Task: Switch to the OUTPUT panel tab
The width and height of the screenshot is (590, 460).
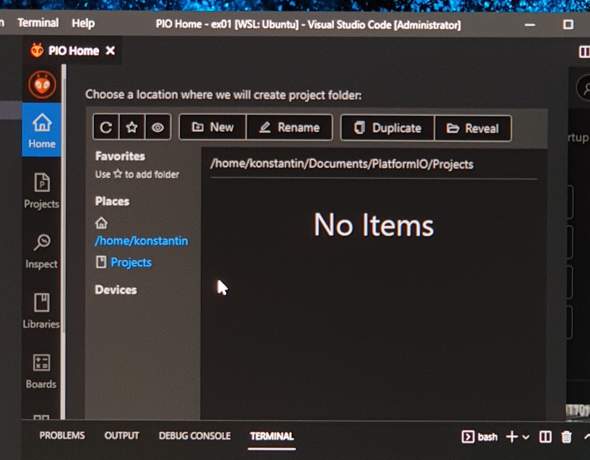Action: click(122, 436)
